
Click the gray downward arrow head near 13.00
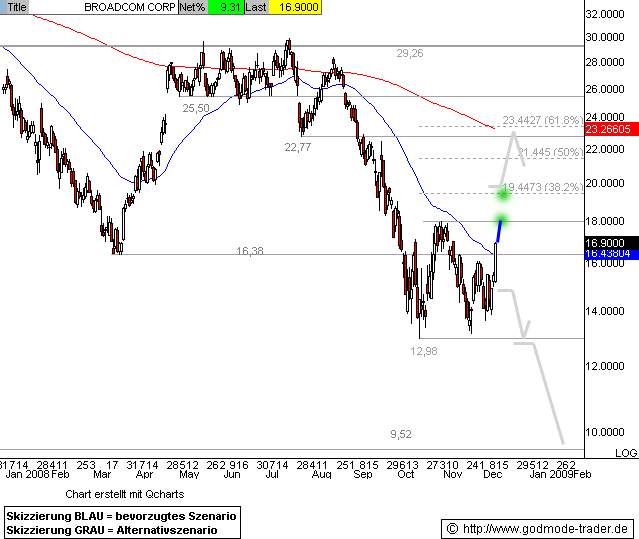[525, 330]
